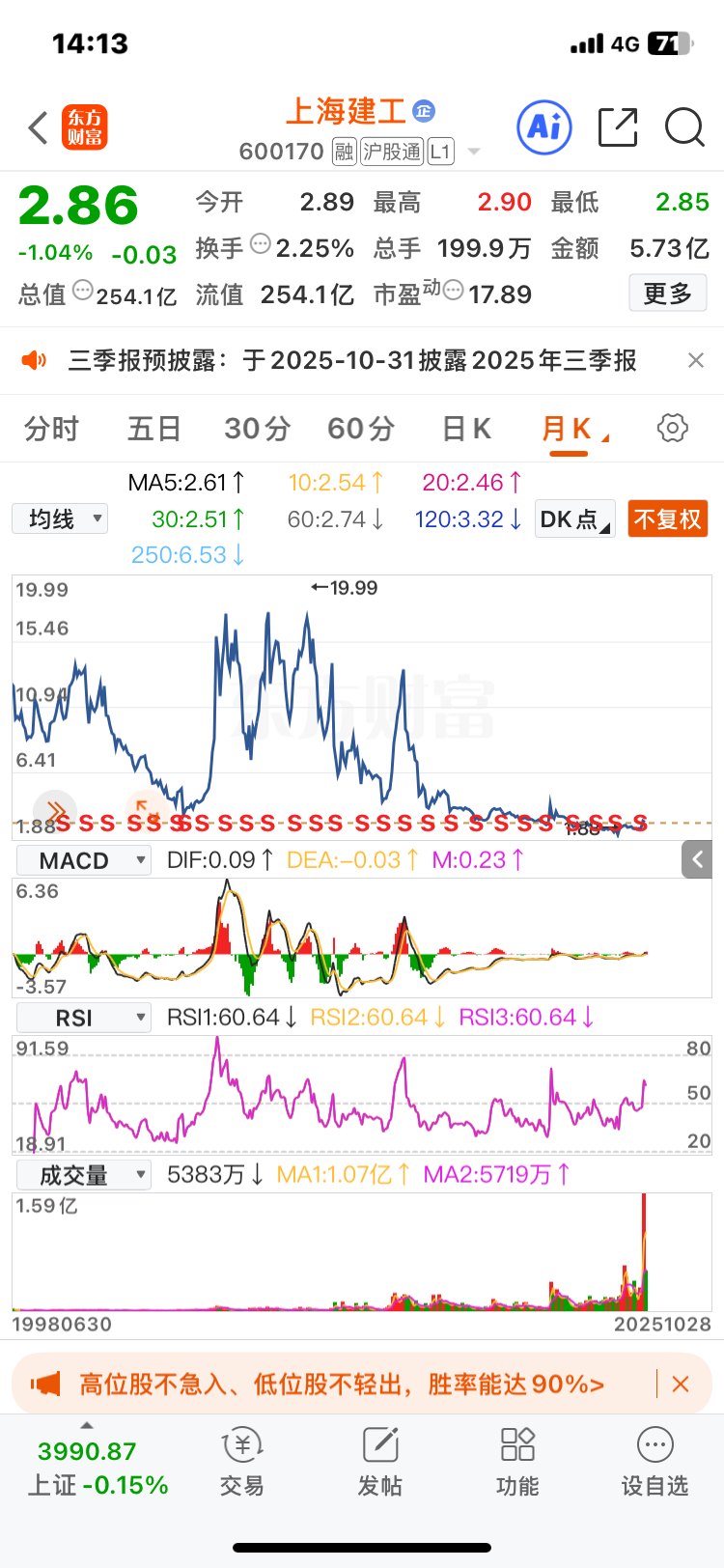
Task: Tap the 最低 2.85 value
Action: pos(682,202)
